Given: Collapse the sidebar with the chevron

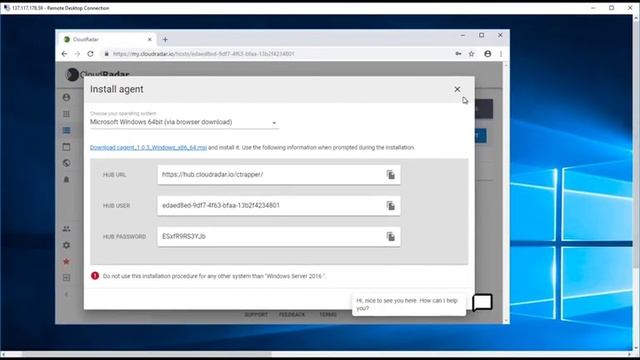Looking at the screenshot, I should pyautogui.click(x=67, y=294).
